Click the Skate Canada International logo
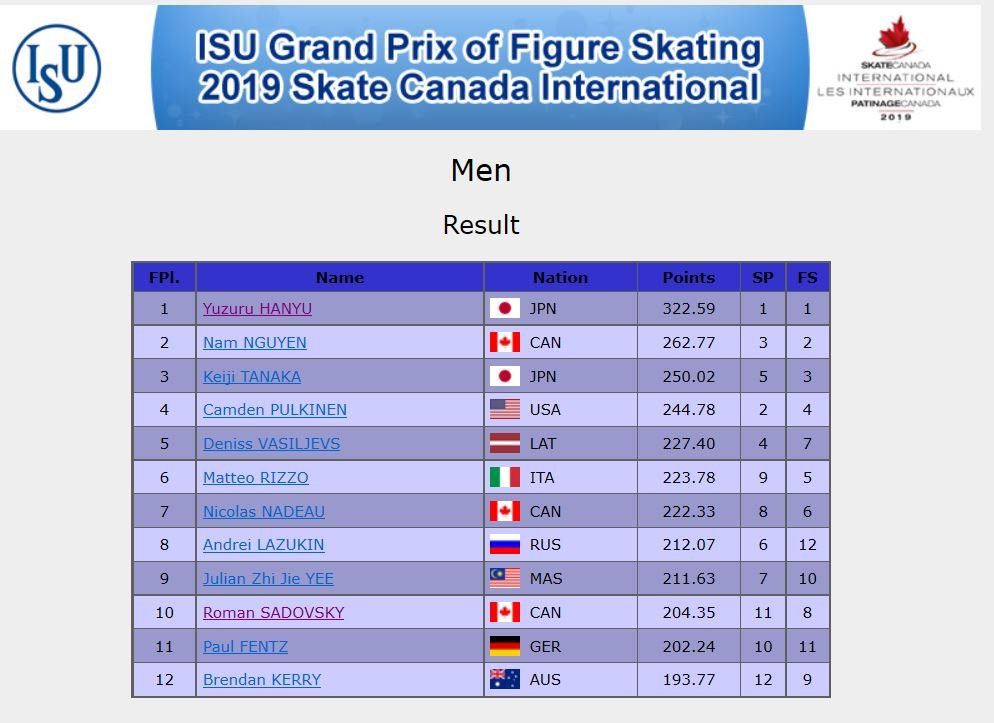 [x=895, y=68]
